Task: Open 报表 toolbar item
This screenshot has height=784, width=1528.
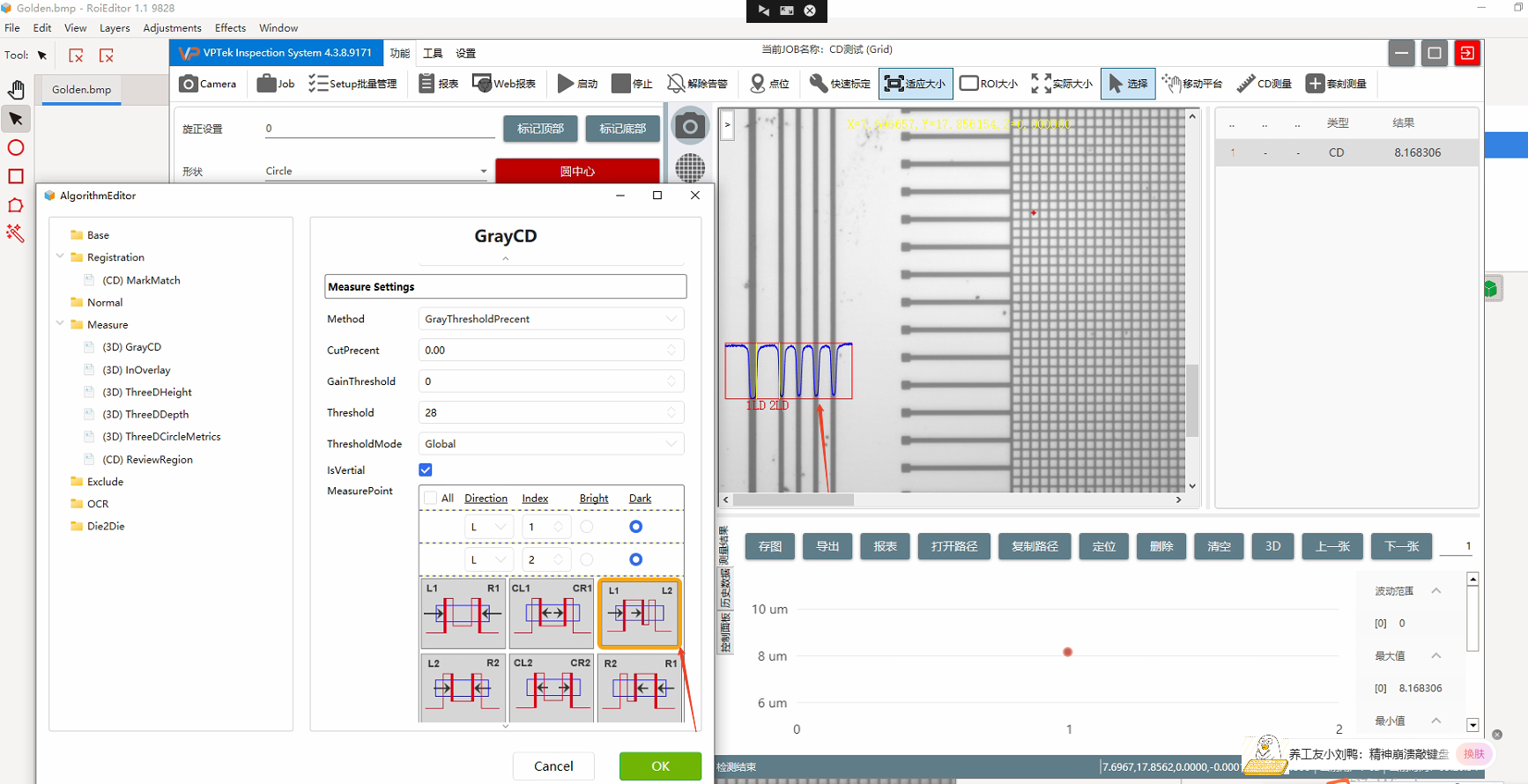Action: pyautogui.click(x=439, y=84)
